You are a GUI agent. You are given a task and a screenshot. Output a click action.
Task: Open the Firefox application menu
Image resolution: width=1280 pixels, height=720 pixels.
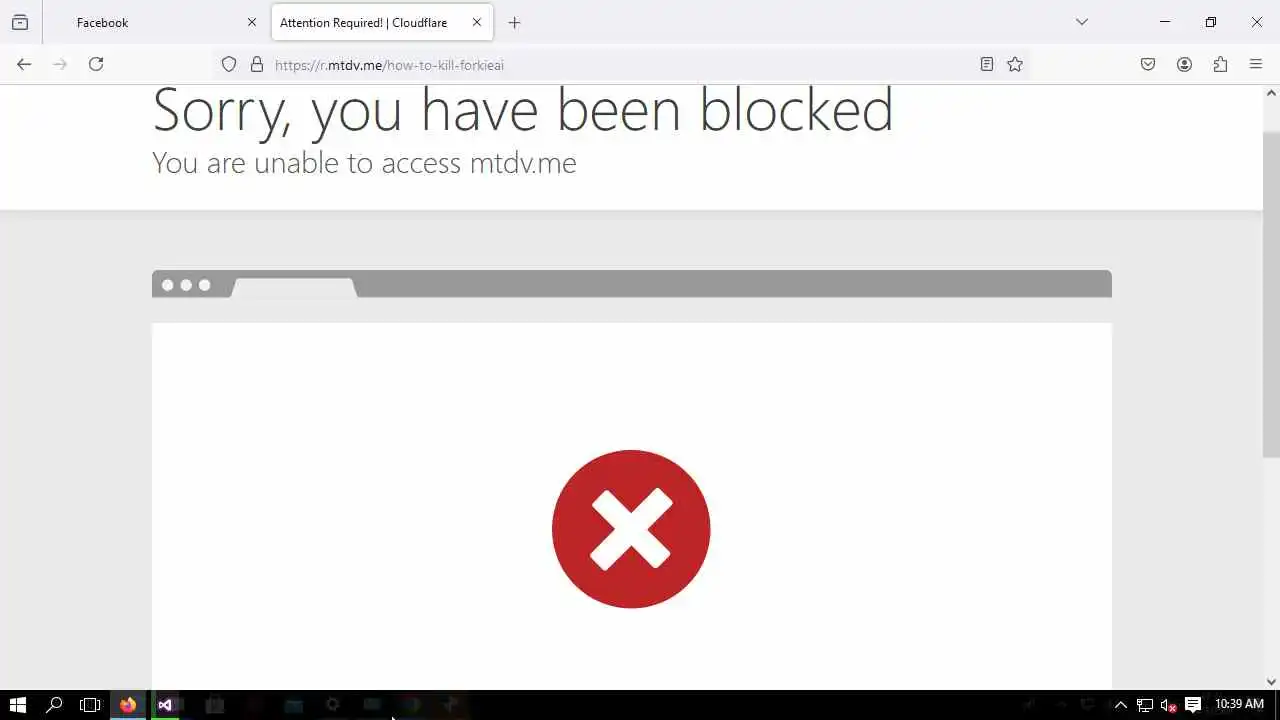[x=1256, y=64]
